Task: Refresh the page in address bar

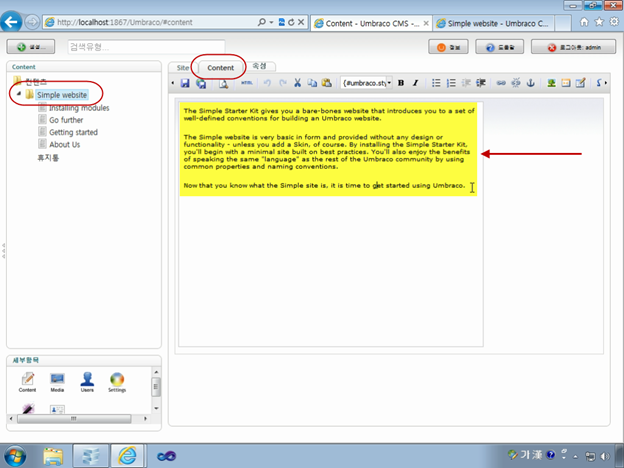Action: (x=291, y=22)
